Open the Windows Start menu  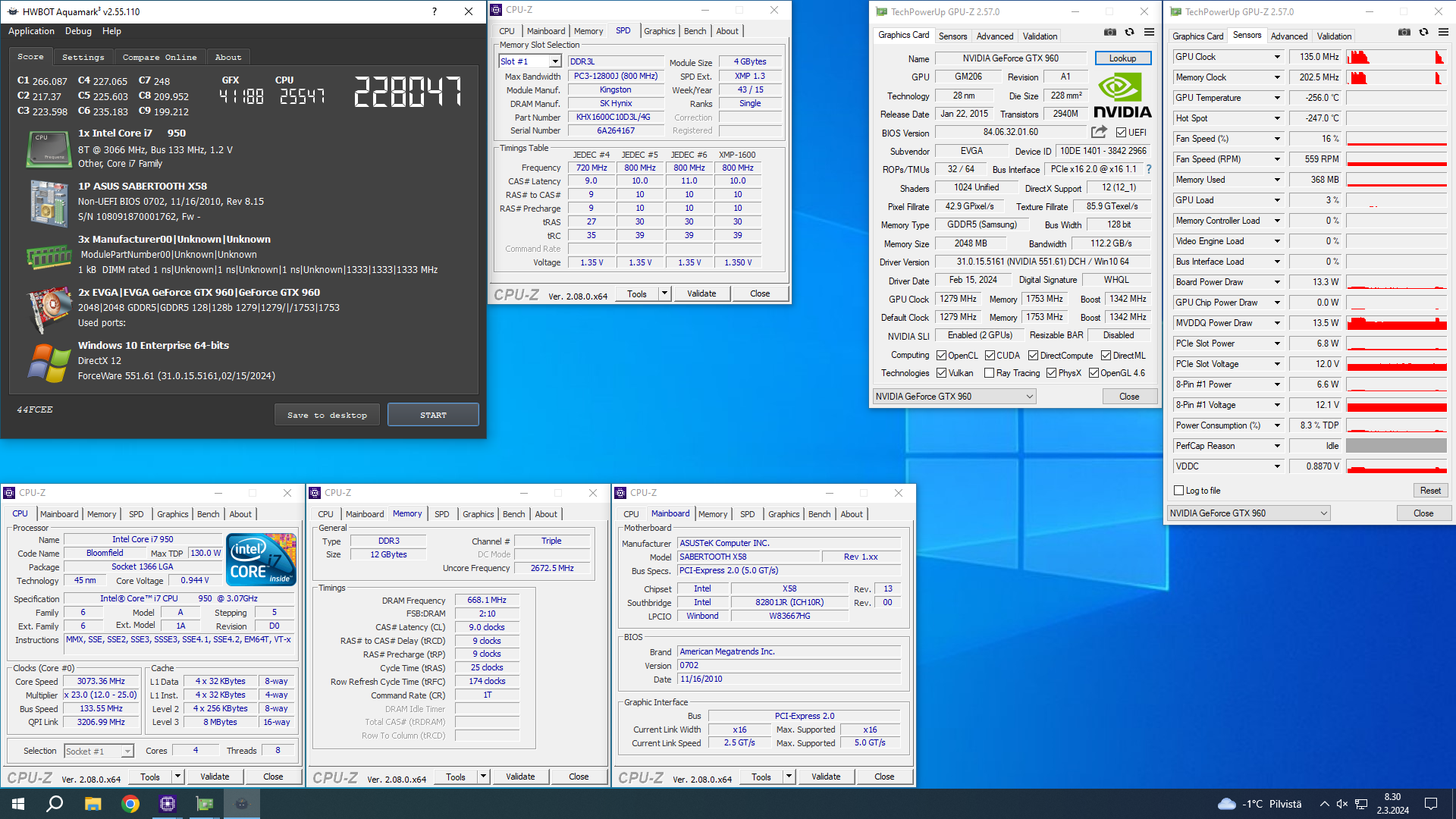pyautogui.click(x=18, y=804)
